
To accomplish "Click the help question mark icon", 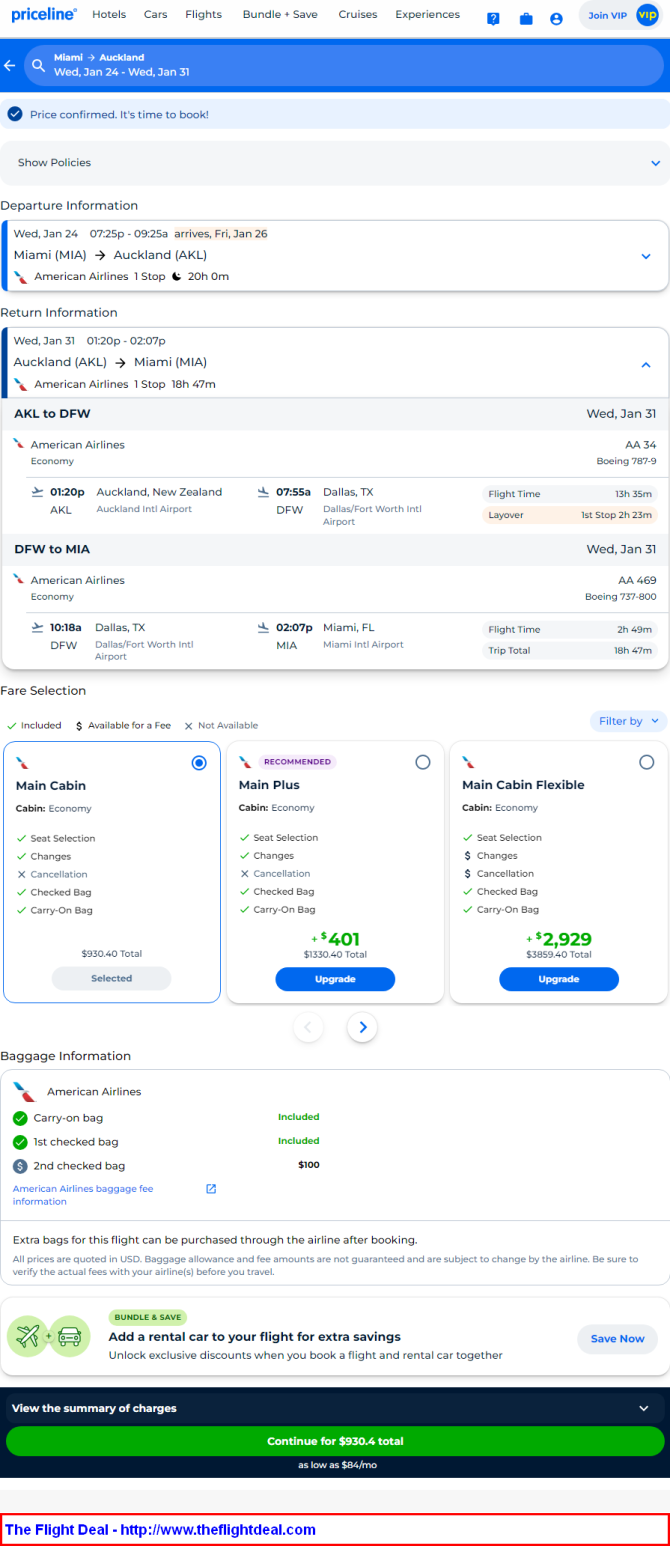I will (x=493, y=18).
